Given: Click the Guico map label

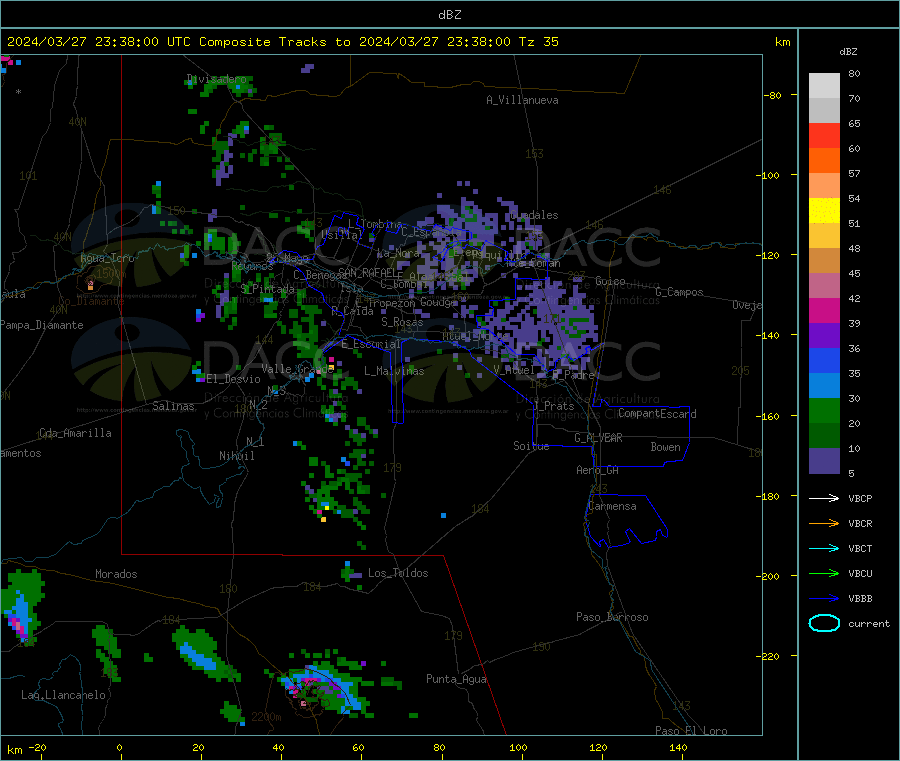Looking at the screenshot, I should tap(610, 281).
